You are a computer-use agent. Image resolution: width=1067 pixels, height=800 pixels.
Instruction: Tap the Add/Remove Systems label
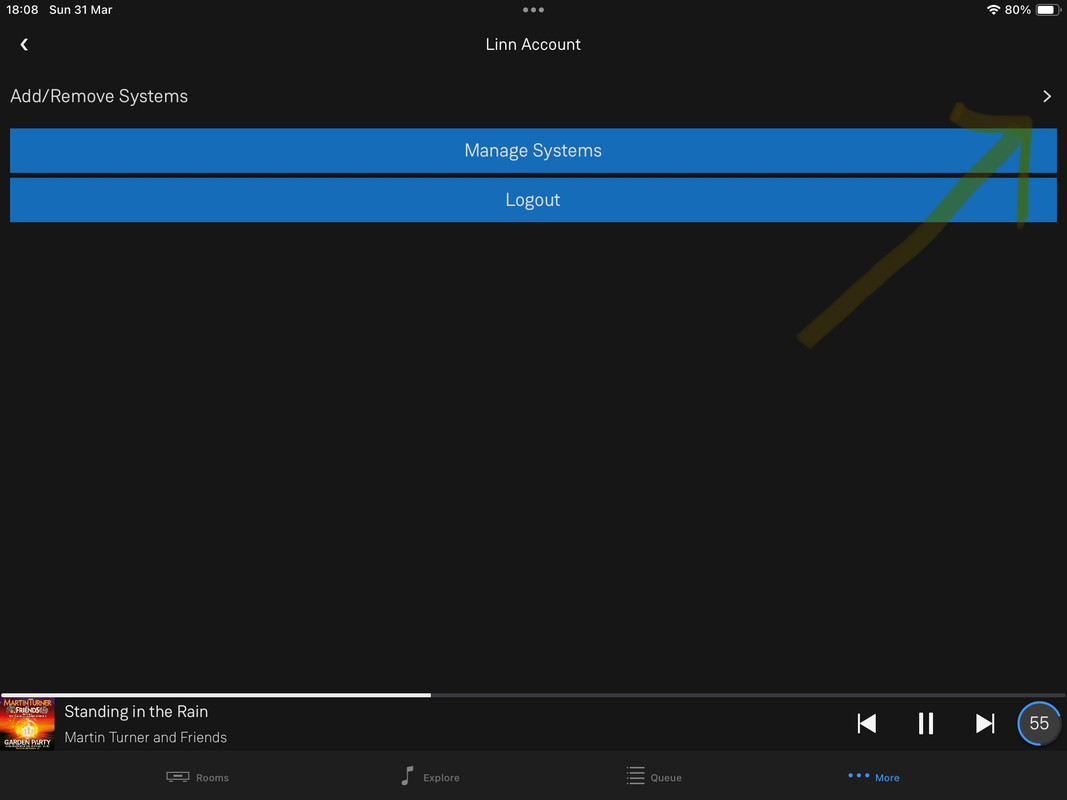[x=99, y=96]
